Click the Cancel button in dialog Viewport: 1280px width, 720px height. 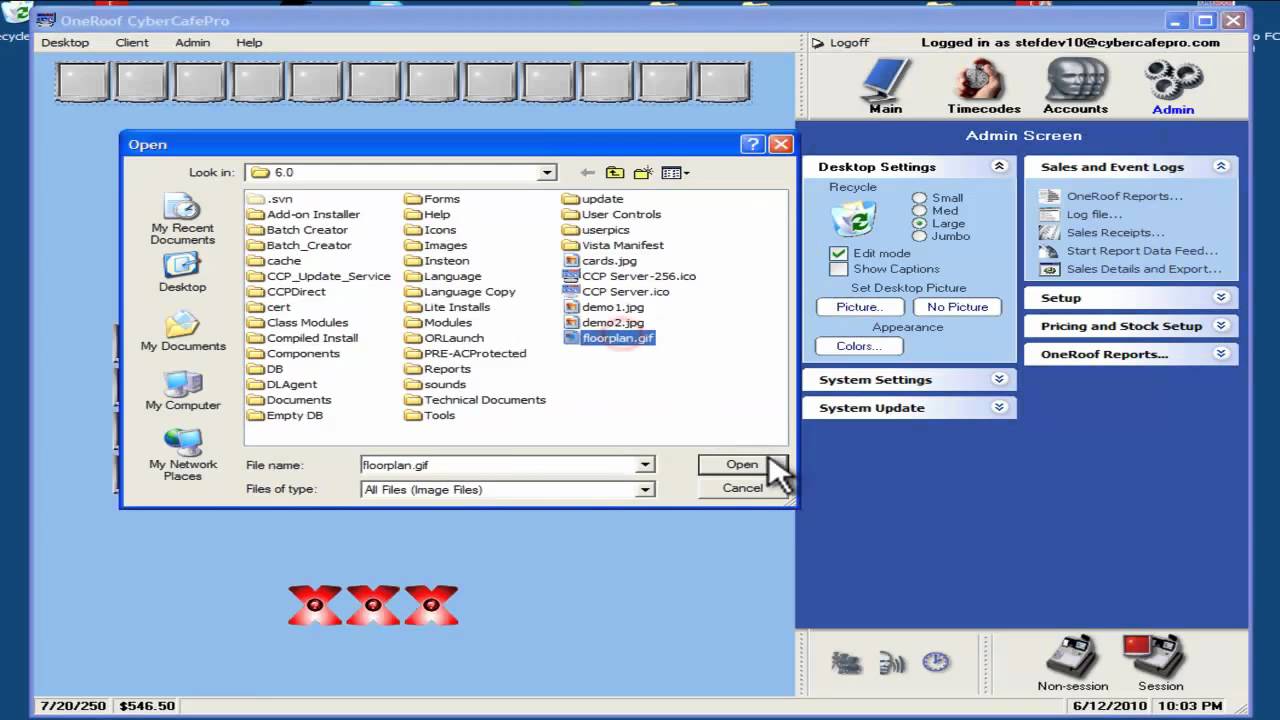(x=742, y=488)
